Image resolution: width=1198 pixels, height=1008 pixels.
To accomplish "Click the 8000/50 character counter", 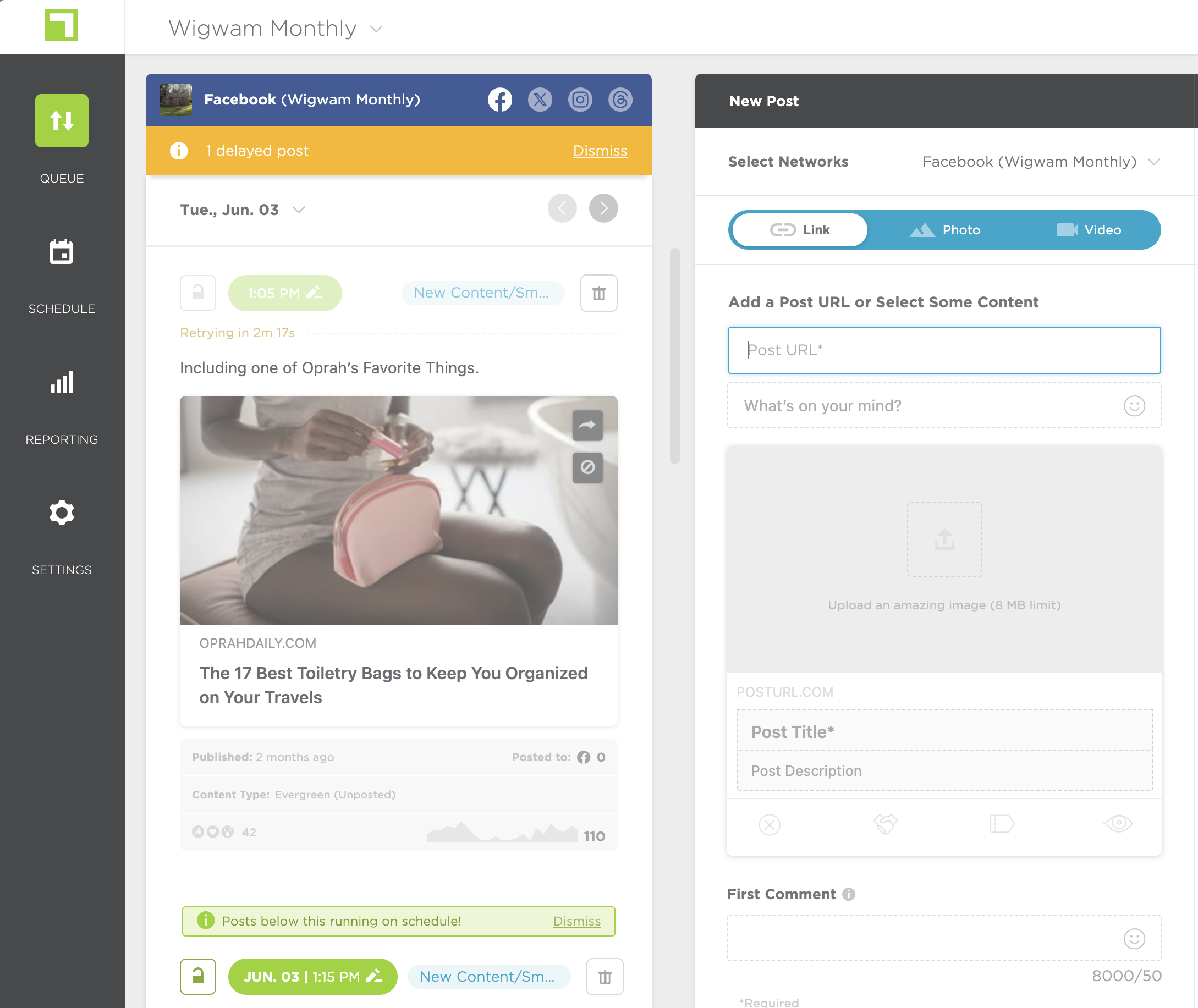I will [1126, 976].
